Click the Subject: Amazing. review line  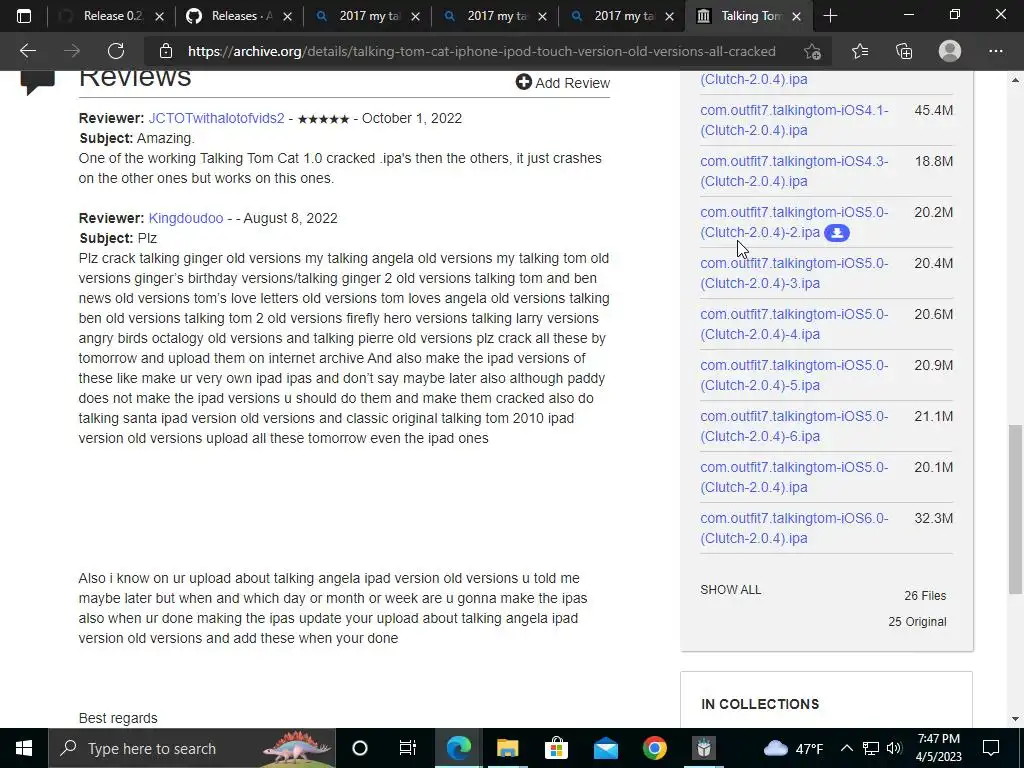[x=137, y=138]
